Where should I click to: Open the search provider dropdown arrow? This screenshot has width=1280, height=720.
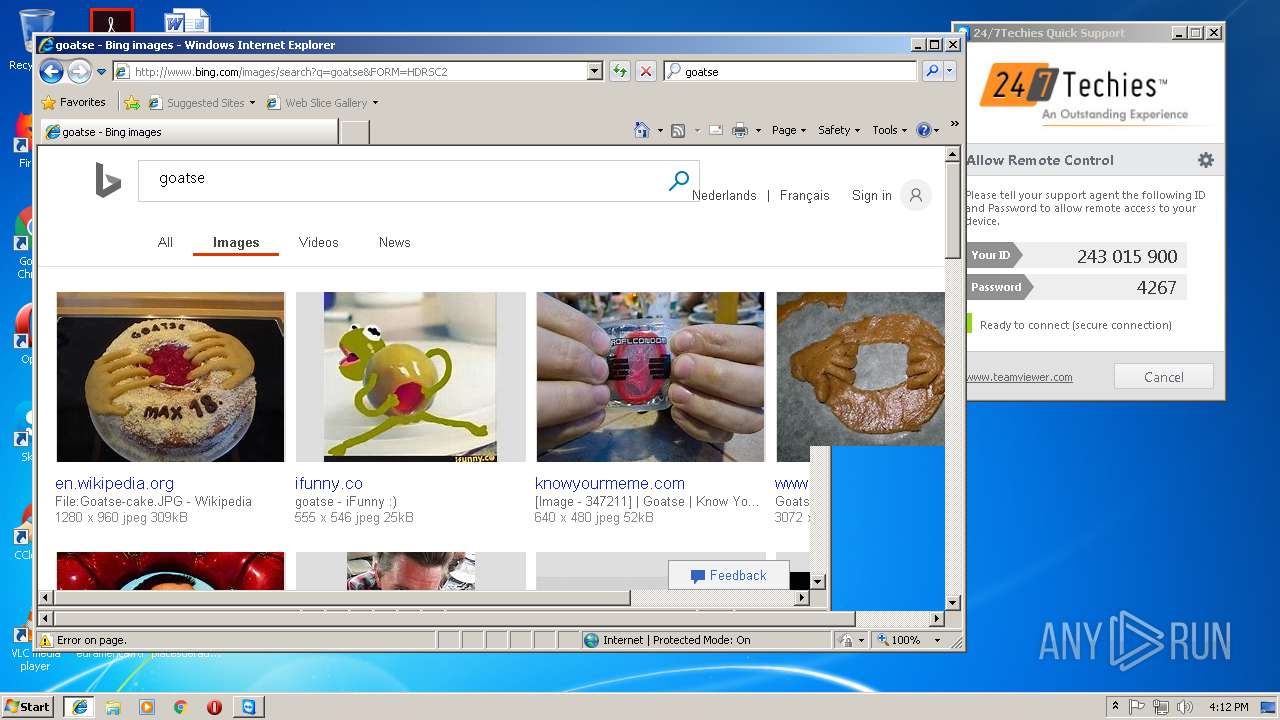(949, 72)
